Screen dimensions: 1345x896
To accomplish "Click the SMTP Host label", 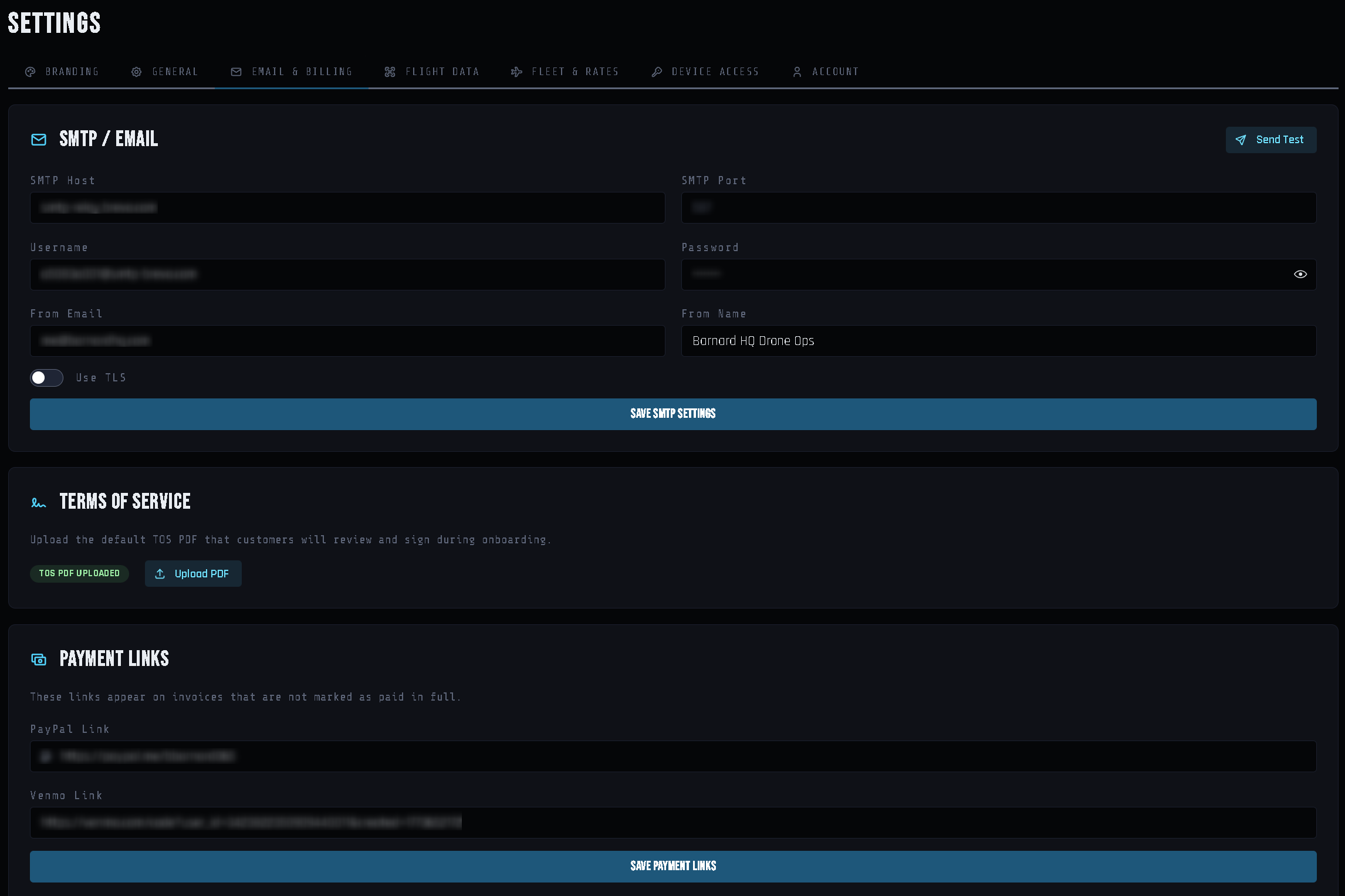I will [x=63, y=181].
